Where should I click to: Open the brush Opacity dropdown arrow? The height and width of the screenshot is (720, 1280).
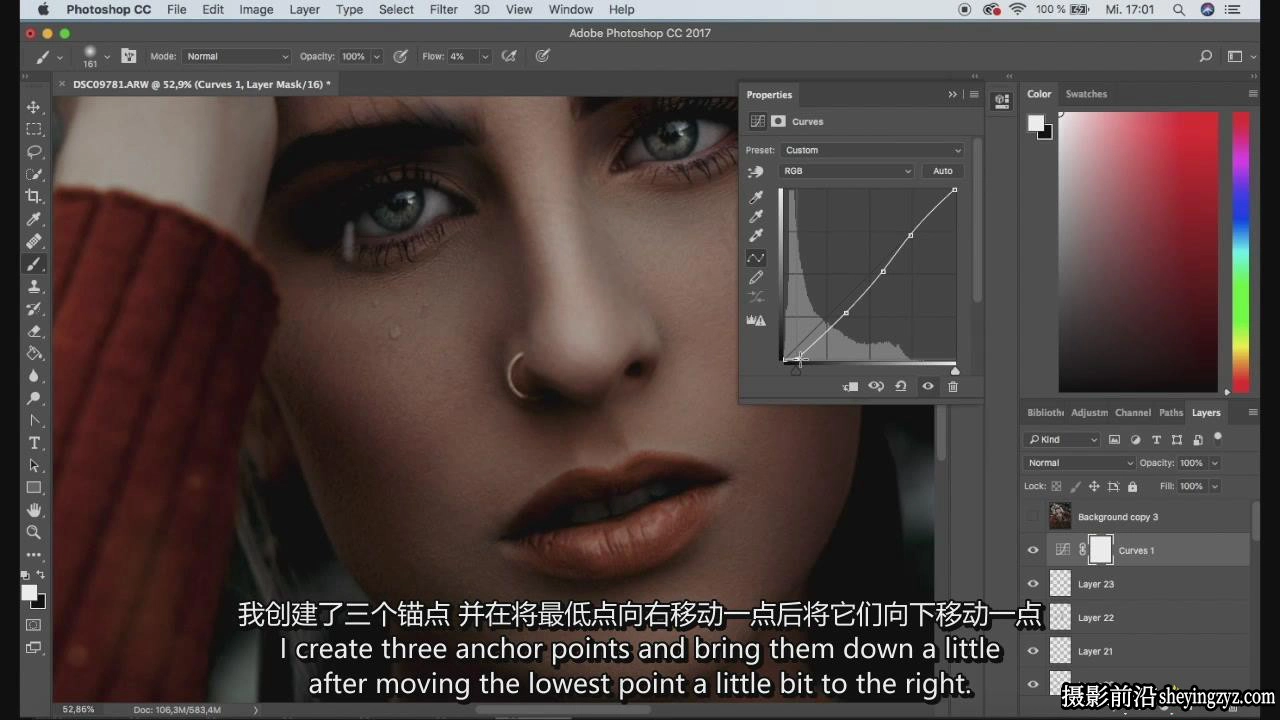pyautogui.click(x=377, y=56)
